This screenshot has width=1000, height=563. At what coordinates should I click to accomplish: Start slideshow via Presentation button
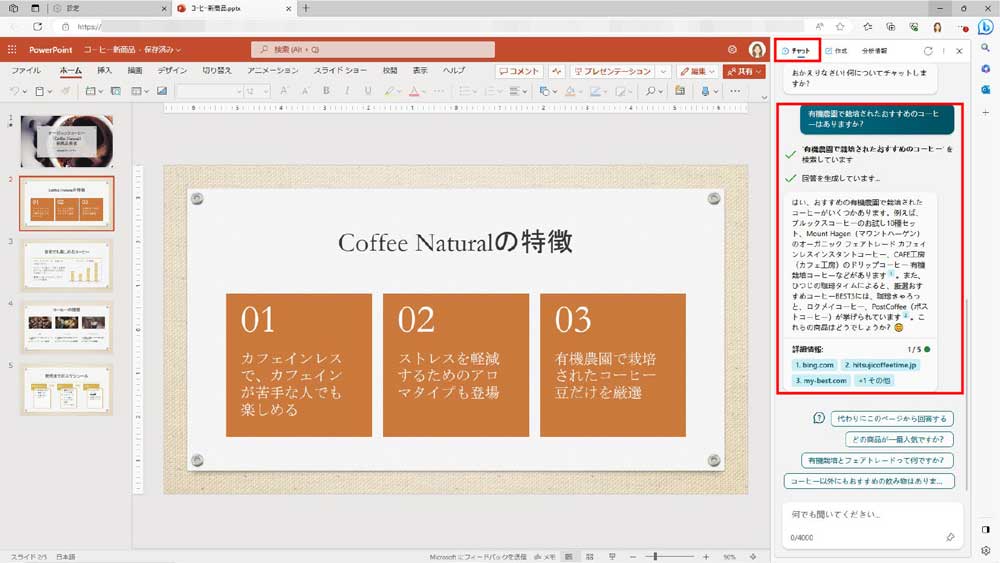613,71
